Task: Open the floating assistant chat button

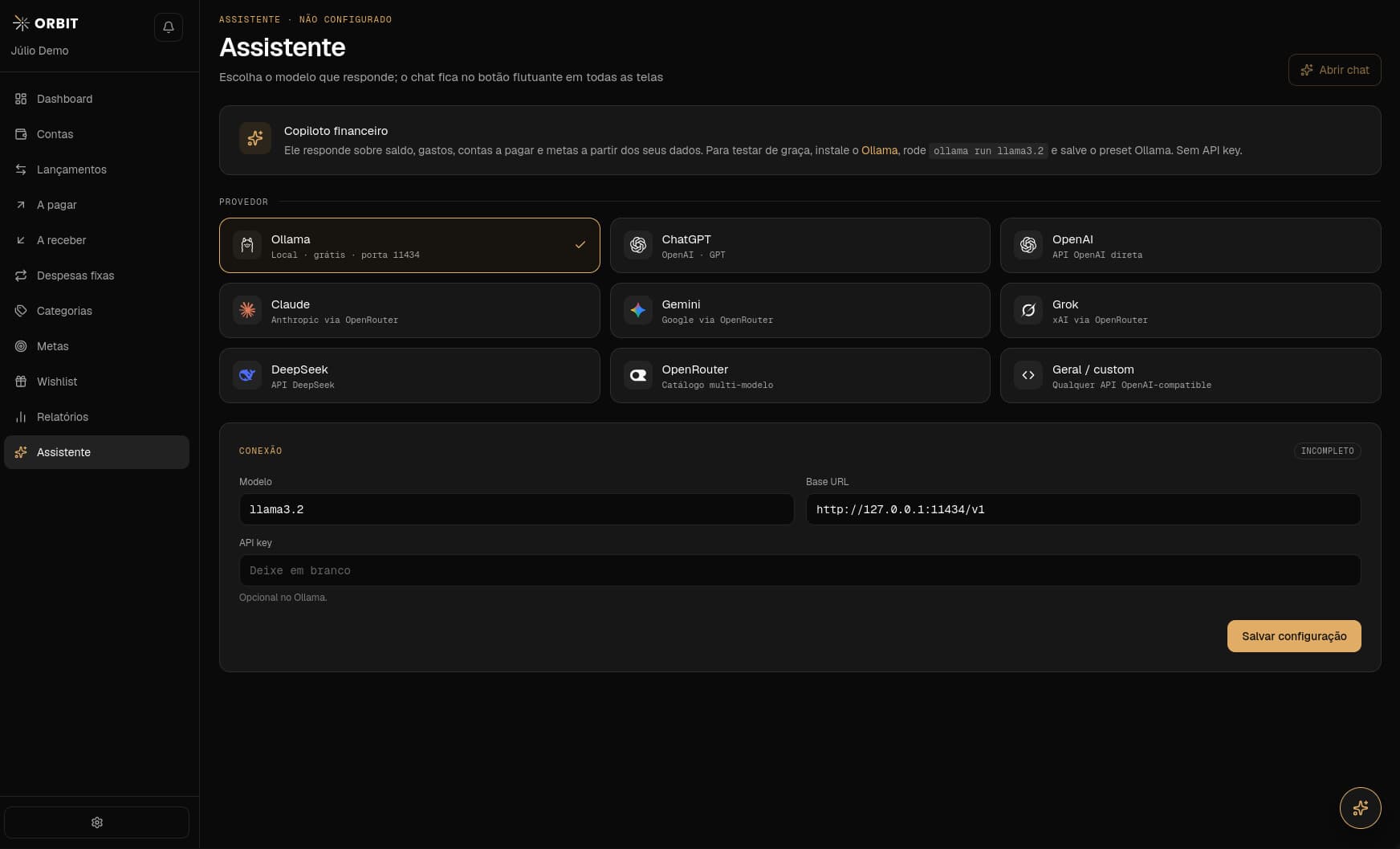Action: [x=1360, y=807]
